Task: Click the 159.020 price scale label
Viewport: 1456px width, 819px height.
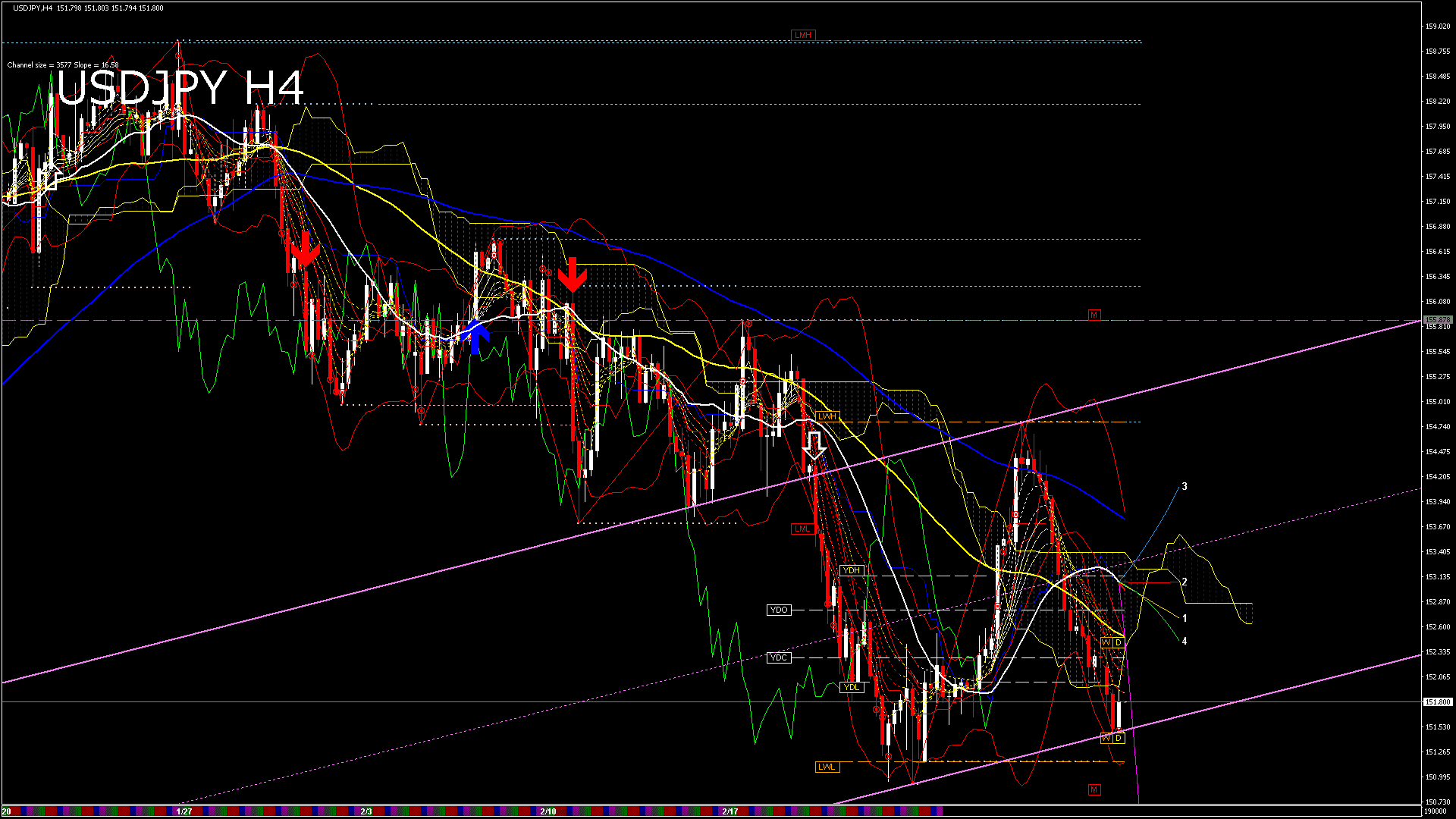Action: click(1438, 27)
